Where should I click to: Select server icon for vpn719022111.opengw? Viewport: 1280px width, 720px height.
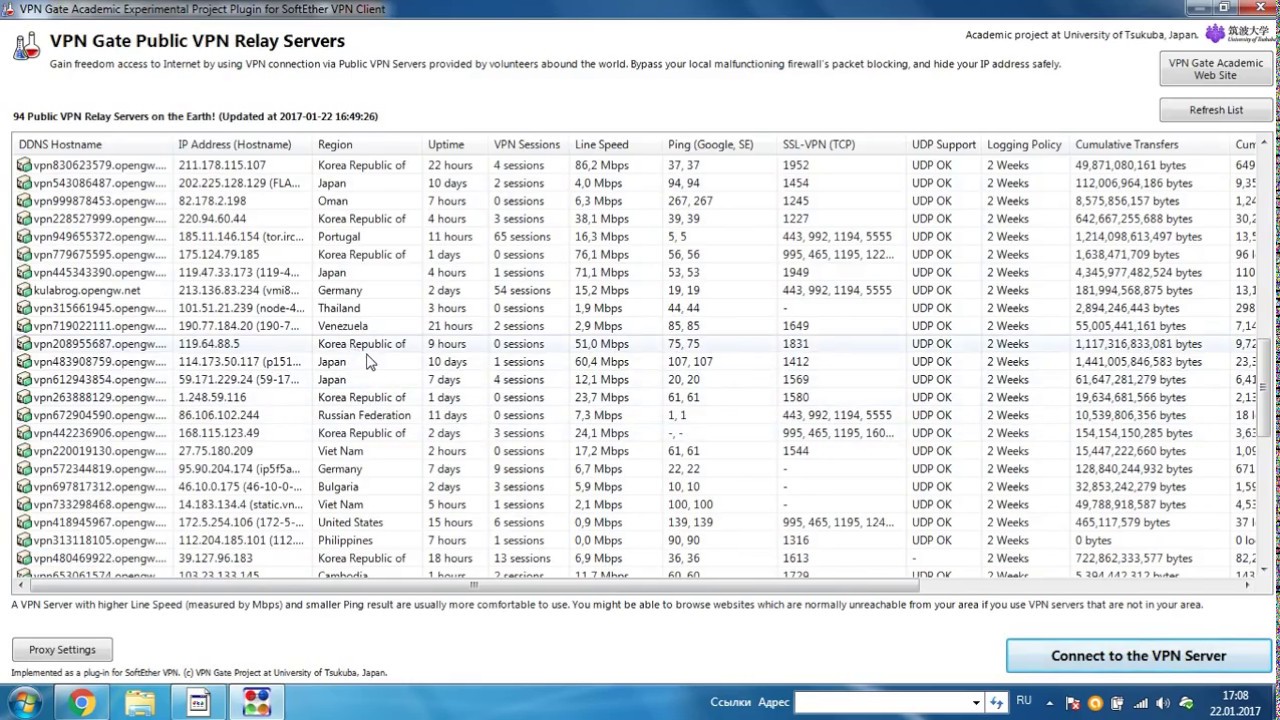(x=24, y=326)
